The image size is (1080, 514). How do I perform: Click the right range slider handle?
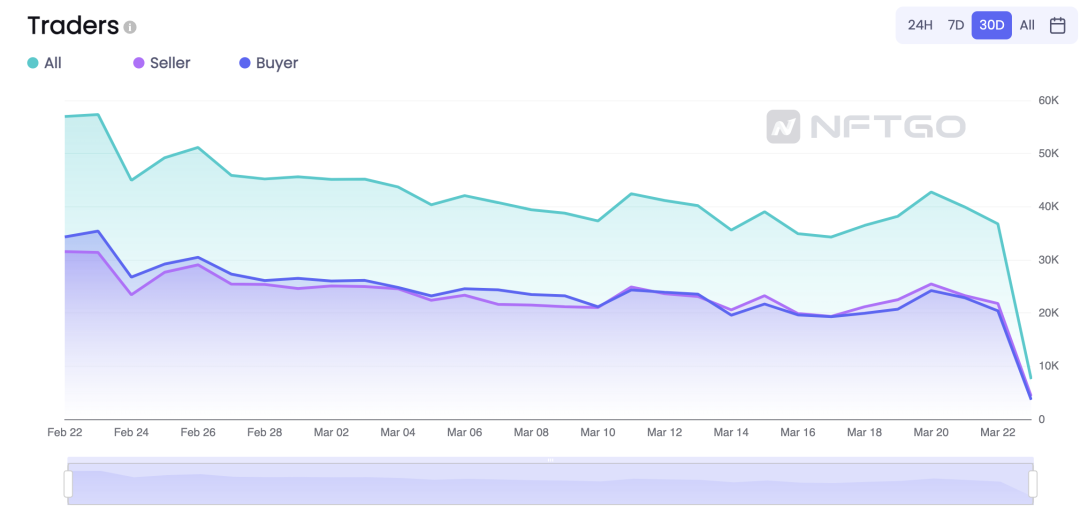tap(1032, 484)
